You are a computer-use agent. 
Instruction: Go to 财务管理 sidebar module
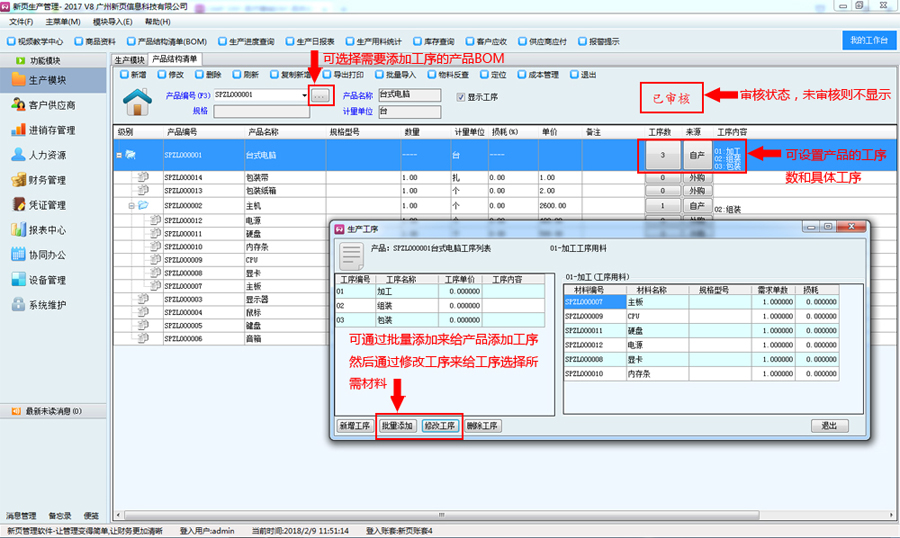47,180
